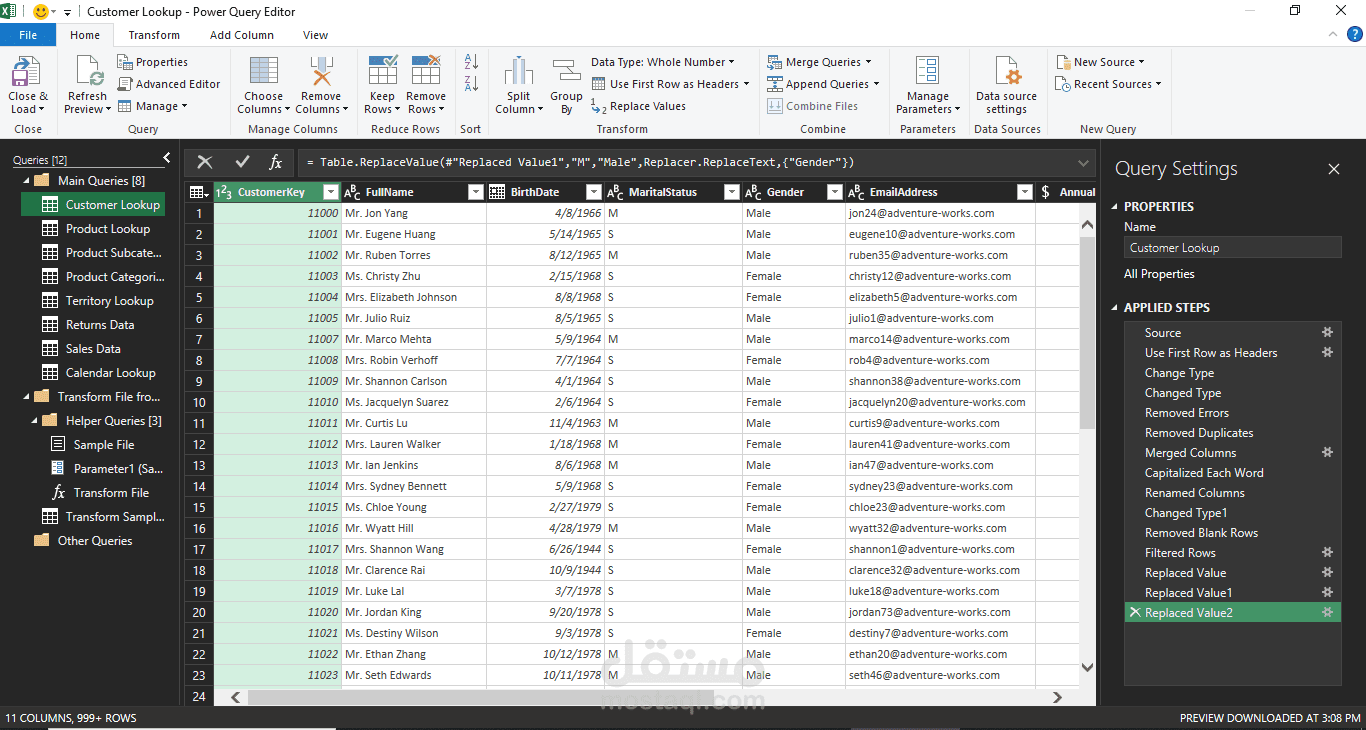This screenshot has width=1366, height=730.
Task: Click the Choose Columns icon
Action: tap(263, 73)
